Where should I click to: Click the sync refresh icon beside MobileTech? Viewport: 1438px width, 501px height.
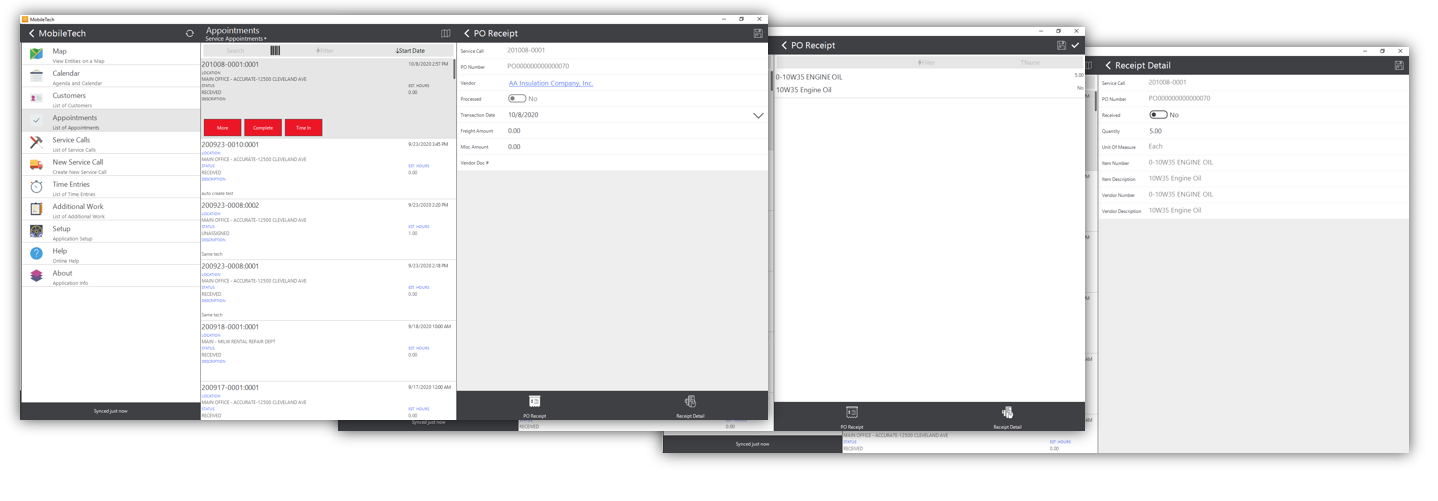pyautogui.click(x=190, y=34)
